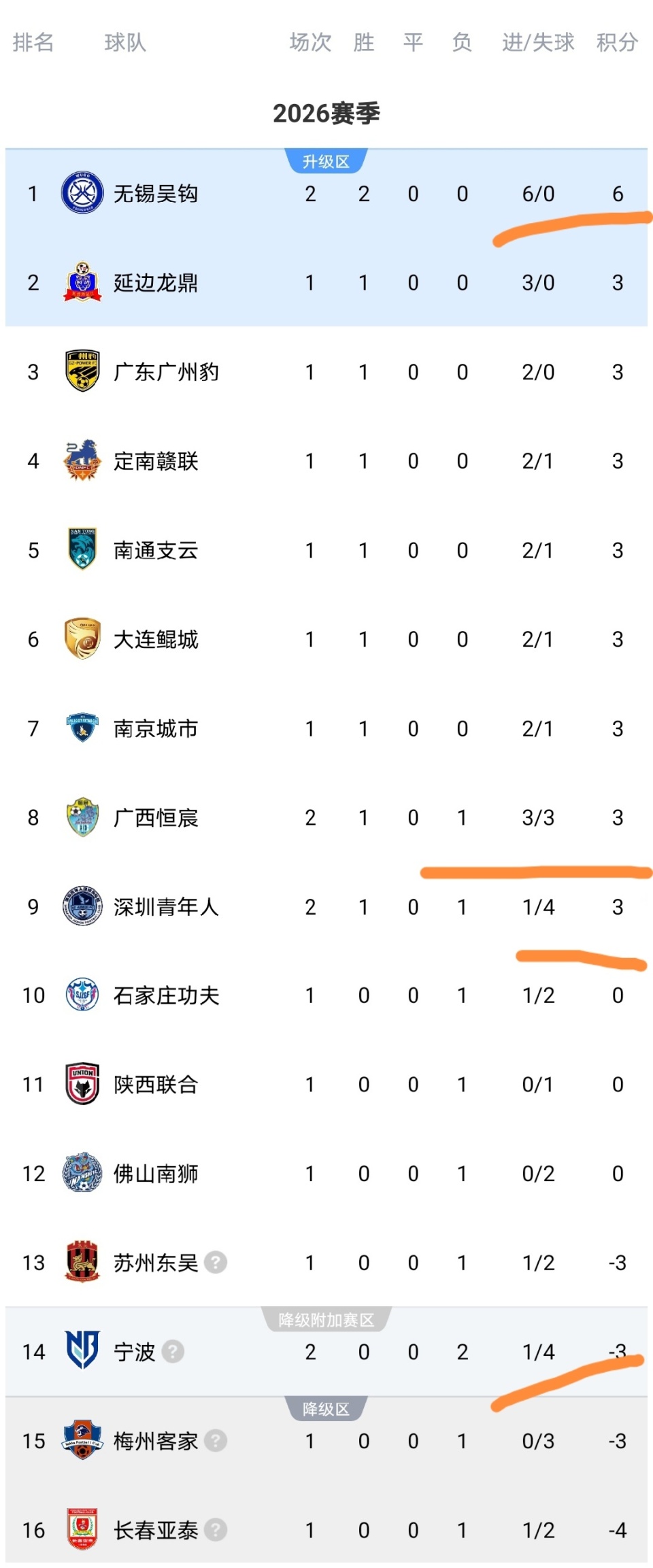The image size is (653, 1568).
Task: Tap question mark after 梅州客家
Action: 216,1440
